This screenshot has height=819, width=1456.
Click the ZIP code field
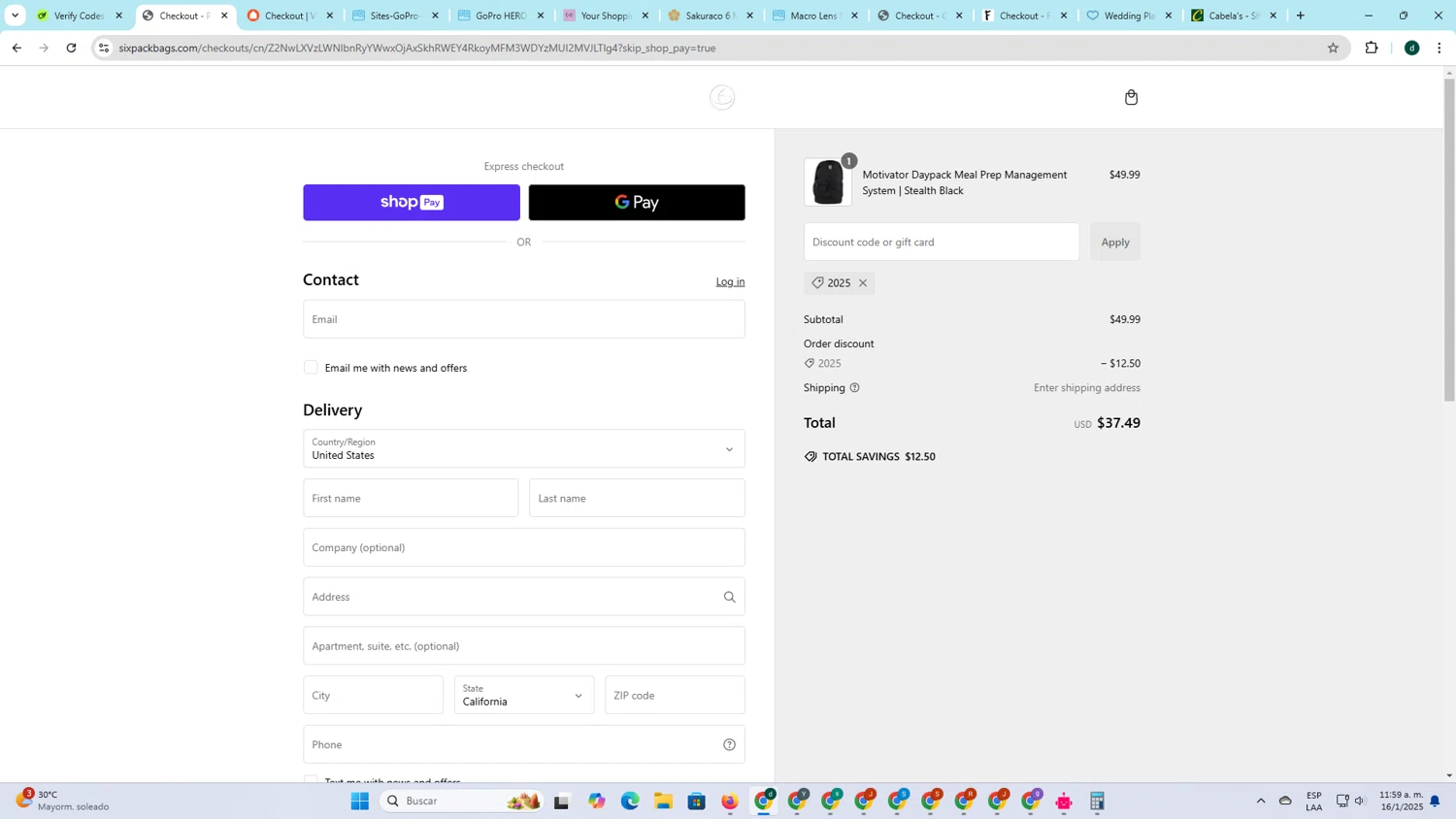point(675,695)
